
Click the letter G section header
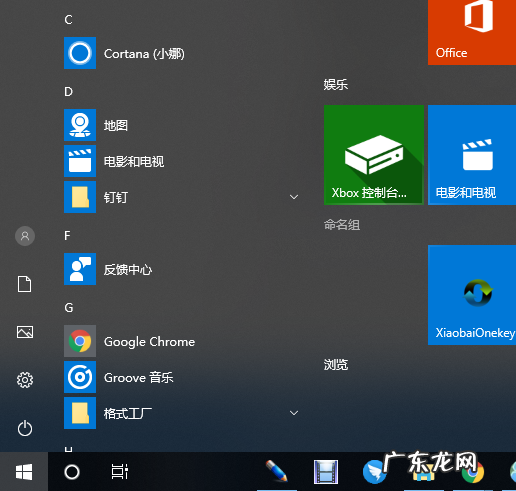coord(69,308)
